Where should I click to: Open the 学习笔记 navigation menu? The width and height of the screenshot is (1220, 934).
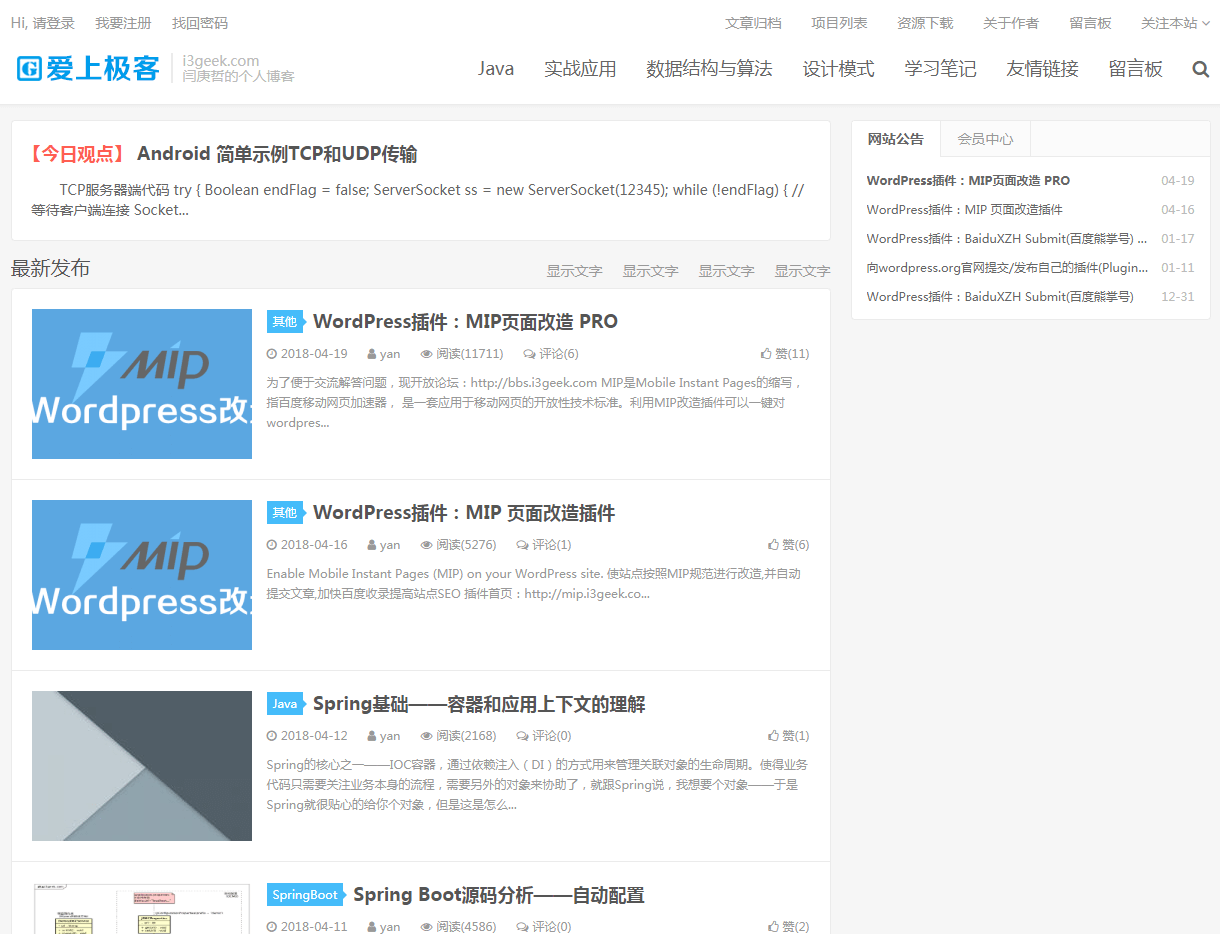tap(940, 69)
